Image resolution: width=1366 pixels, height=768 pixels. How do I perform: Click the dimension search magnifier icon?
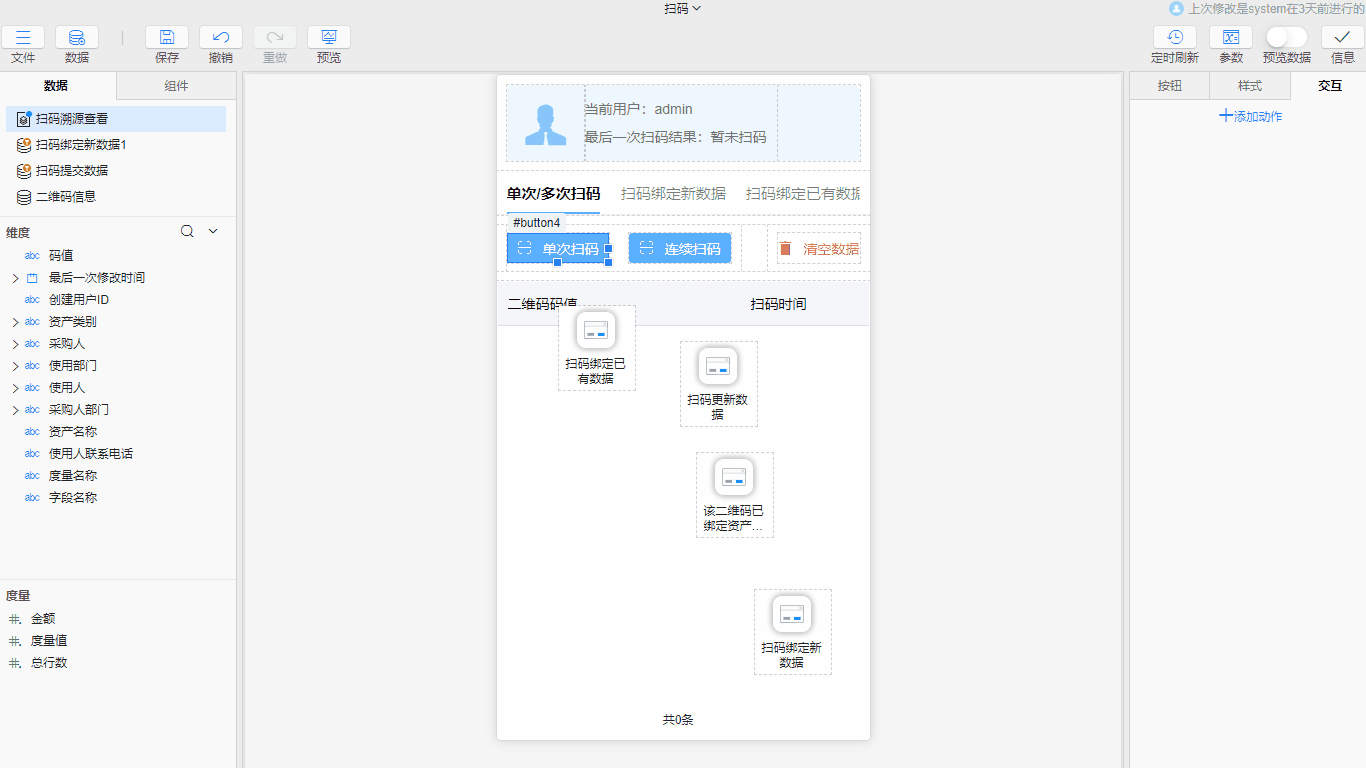click(x=187, y=231)
